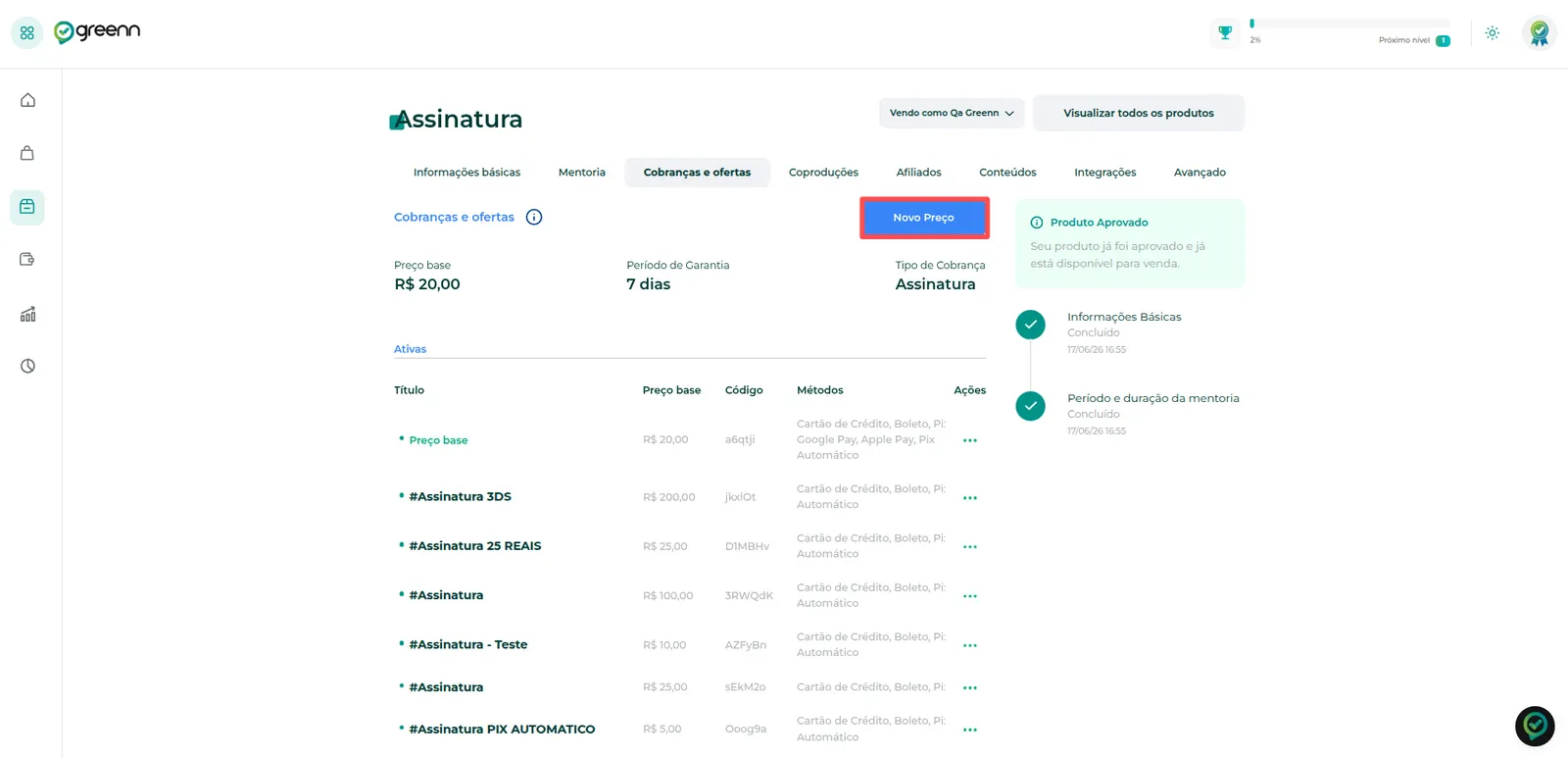1568x758 pixels.
Task: Expand the Vendo como Qa Greenn dropdown
Action: pyautogui.click(x=952, y=113)
